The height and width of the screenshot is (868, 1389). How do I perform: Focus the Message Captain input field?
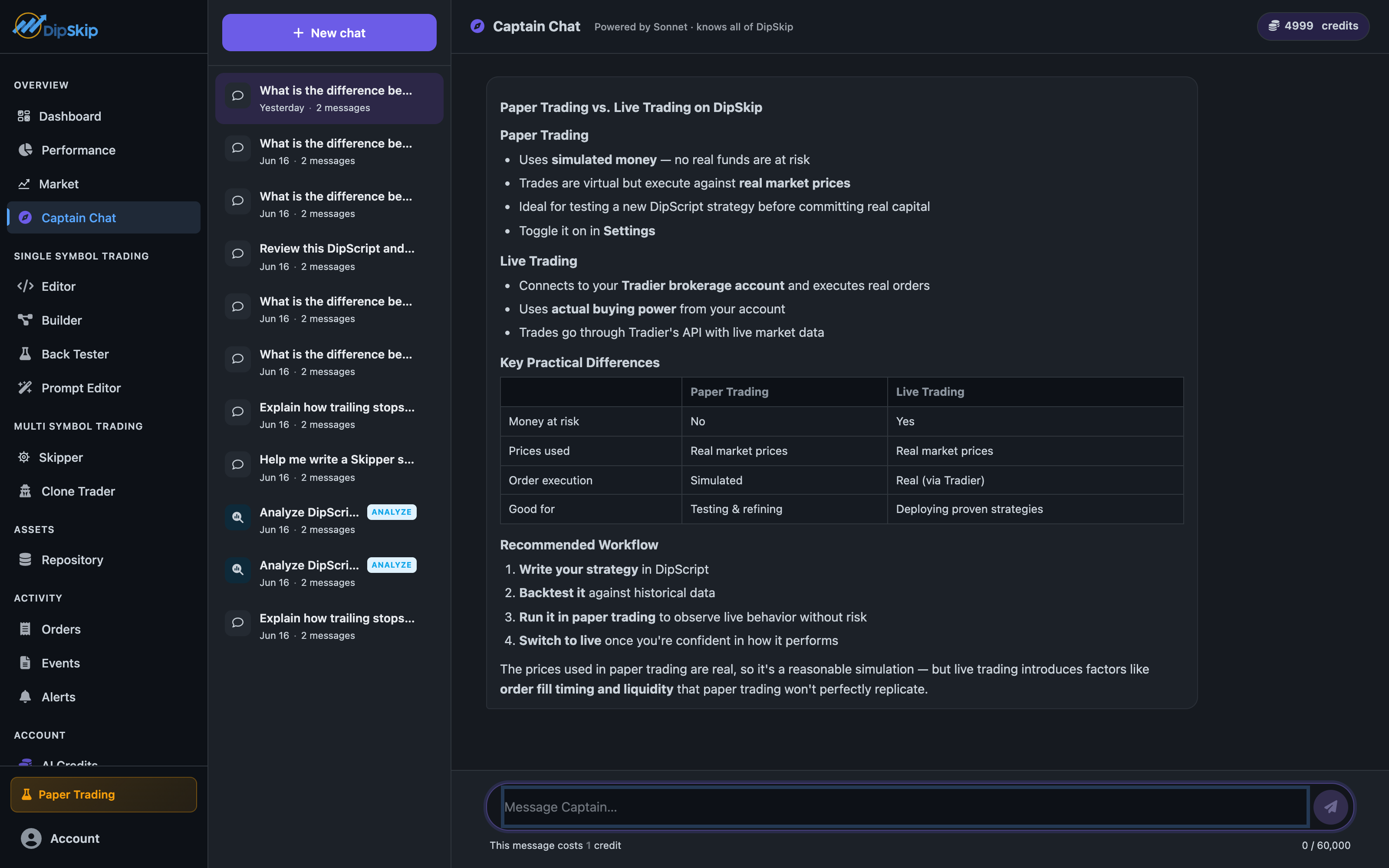tap(905, 806)
